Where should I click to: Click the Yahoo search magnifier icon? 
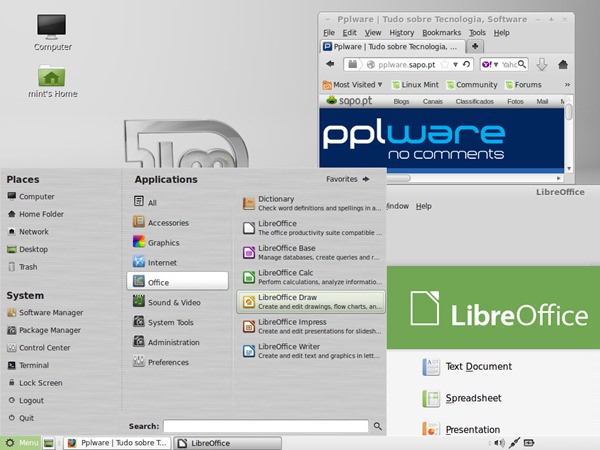[x=522, y=64]
